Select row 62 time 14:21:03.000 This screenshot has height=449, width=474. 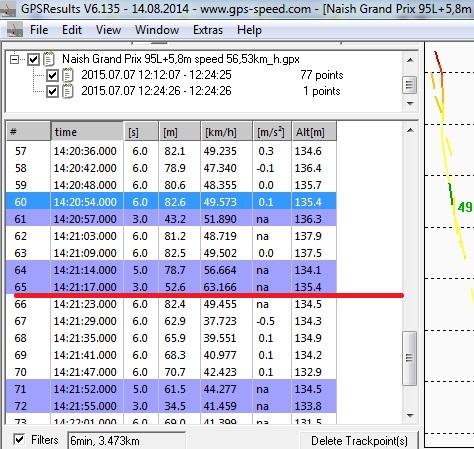(x=85, y=236)
